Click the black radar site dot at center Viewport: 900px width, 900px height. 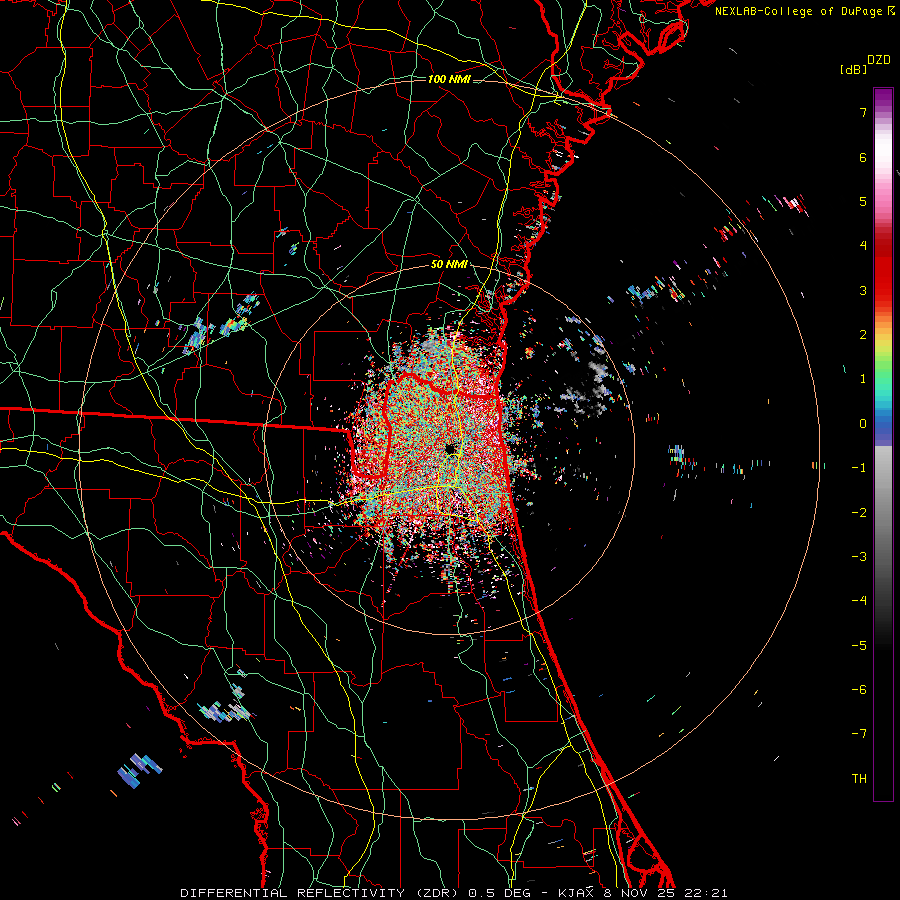[x=449, y=448]
